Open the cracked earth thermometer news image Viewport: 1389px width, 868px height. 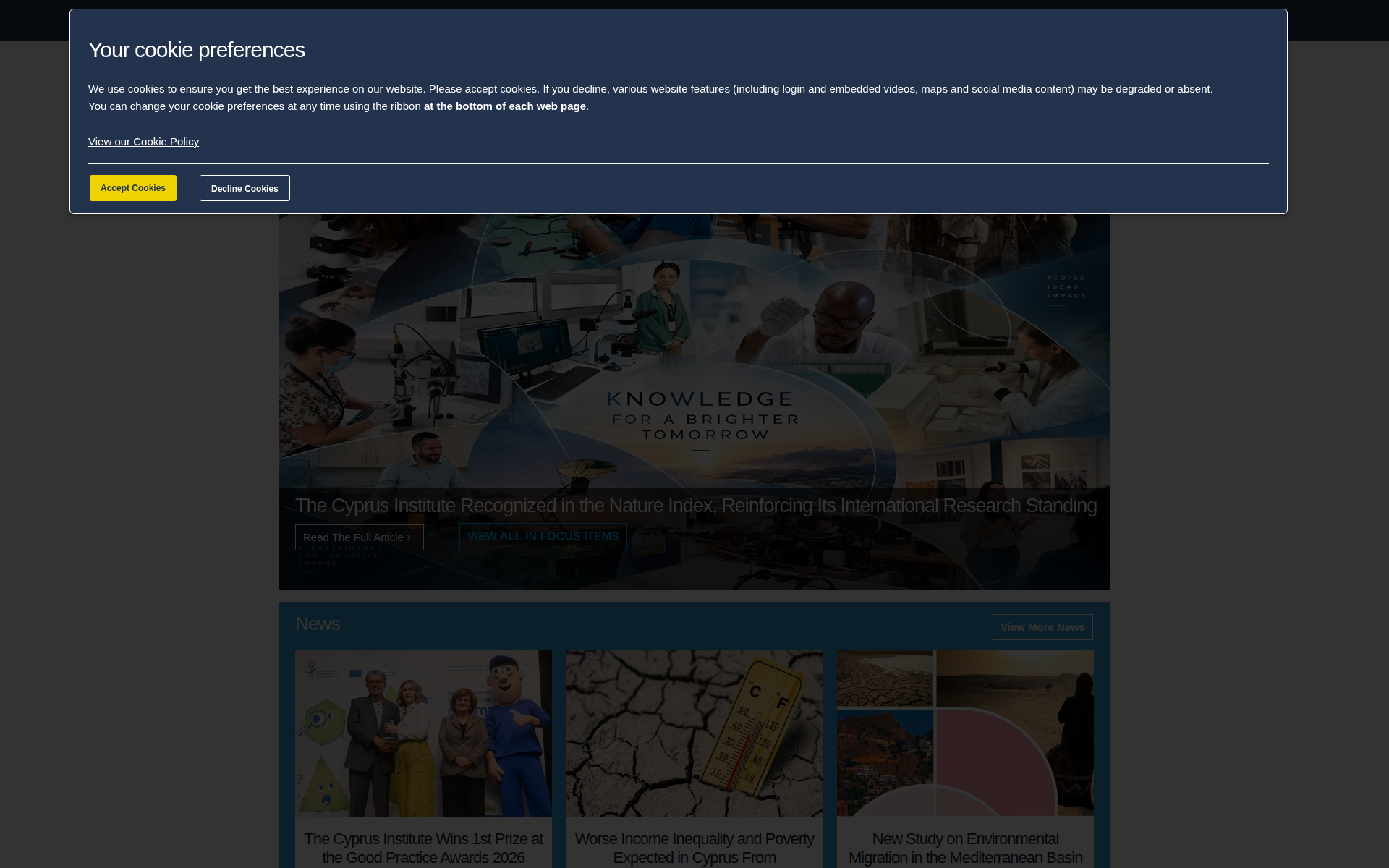point(694,733)
